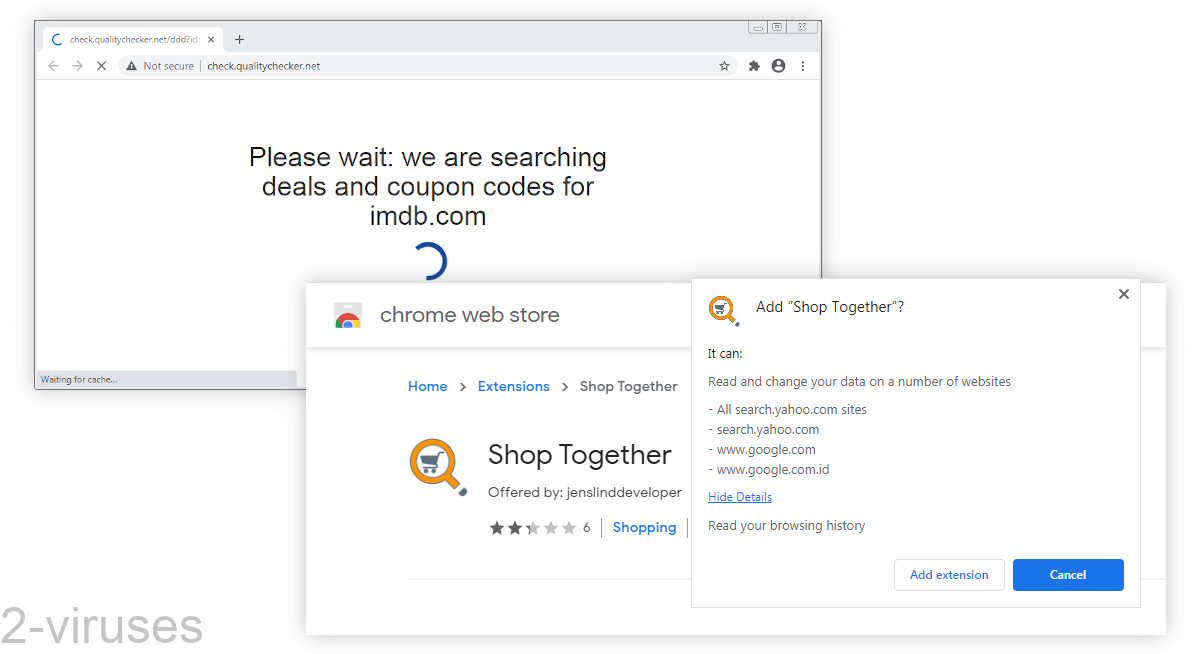Open the Chrome three-dot menu
1200x654 pixels.
[802, 65]
